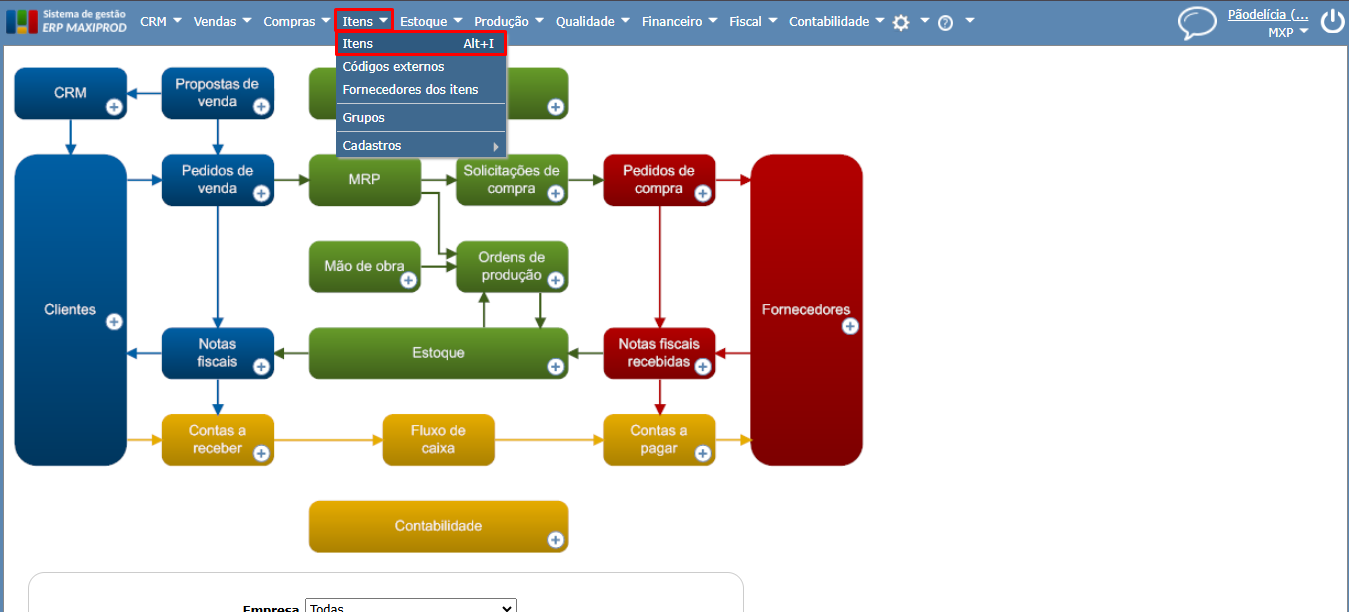
Task: Click plus icon on Mão de obra
Action: (x=408, y=280)
